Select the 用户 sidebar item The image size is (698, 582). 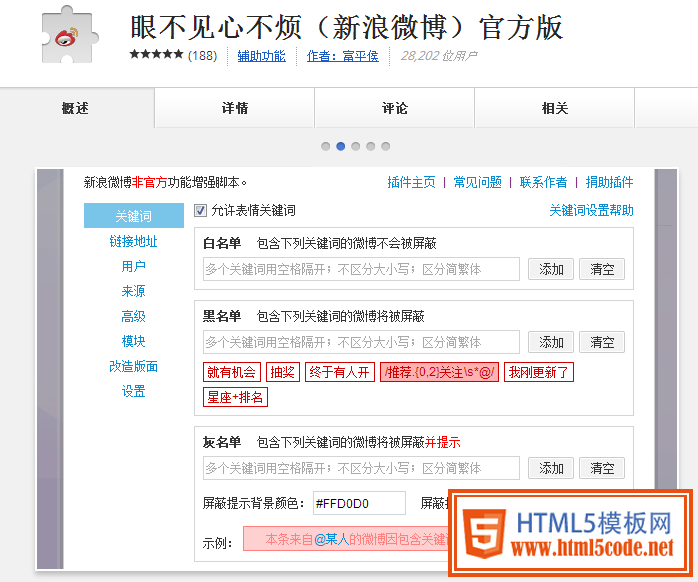point(134,266)
